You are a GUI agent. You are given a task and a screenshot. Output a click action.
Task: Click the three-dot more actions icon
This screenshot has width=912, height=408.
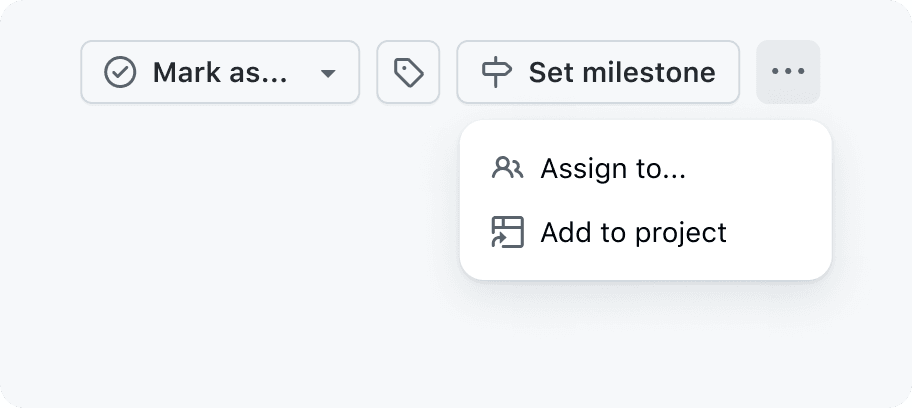click(x=788, y=72)
